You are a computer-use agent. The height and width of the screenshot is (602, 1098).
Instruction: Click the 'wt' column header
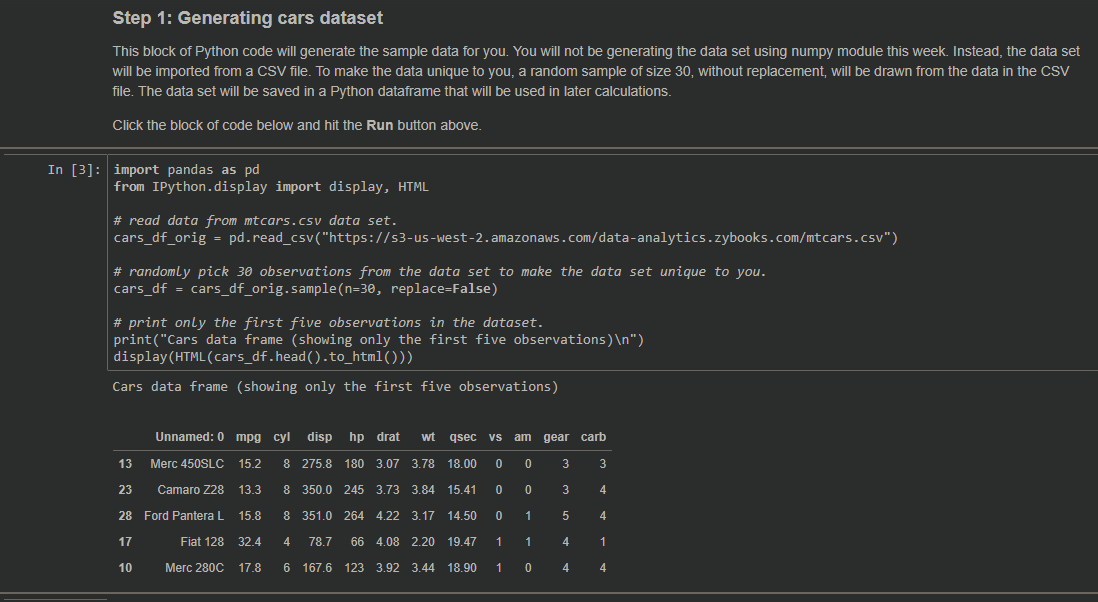[428, 437]
